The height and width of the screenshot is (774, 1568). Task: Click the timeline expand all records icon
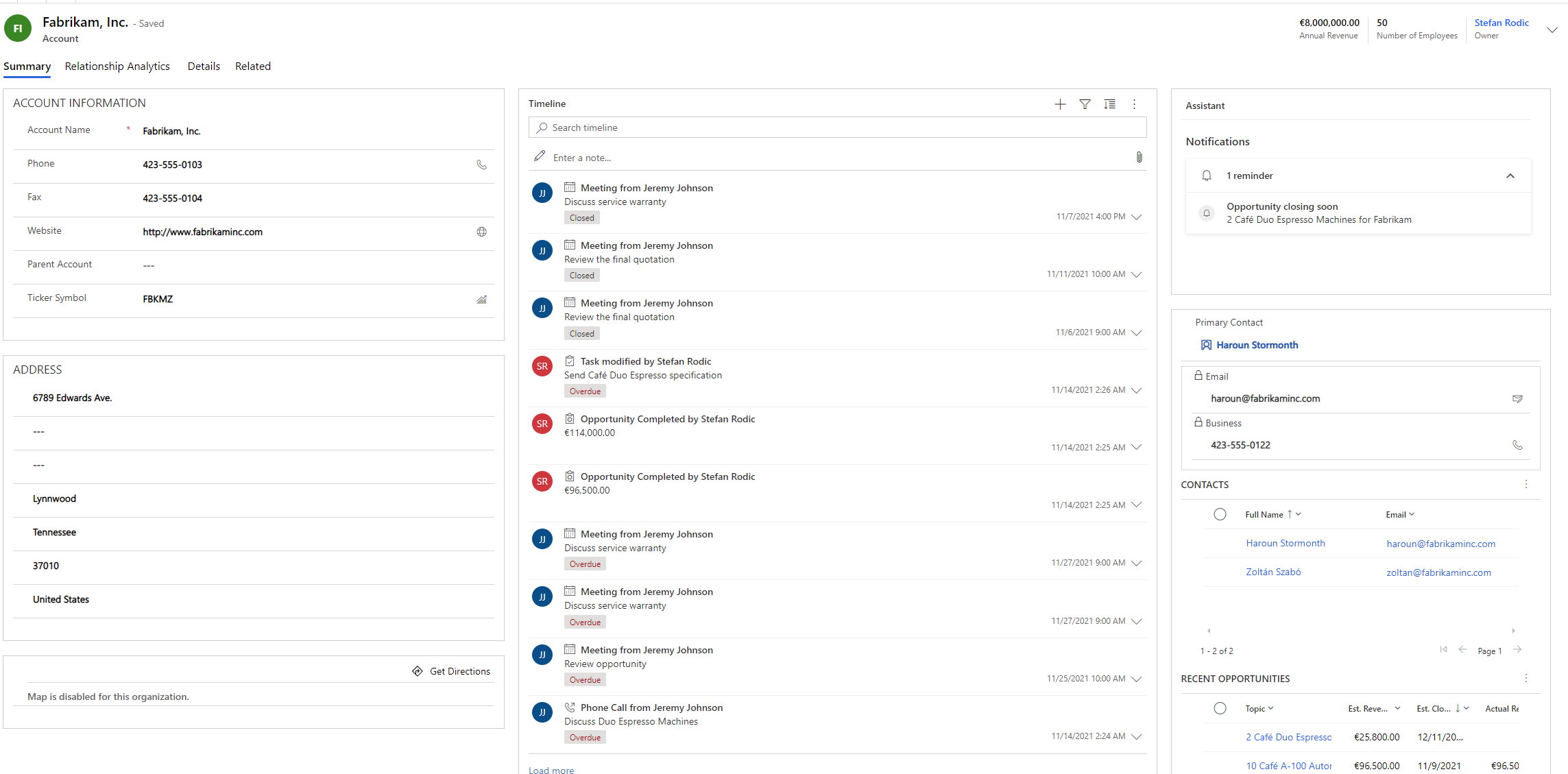(x=1109, y=104)
